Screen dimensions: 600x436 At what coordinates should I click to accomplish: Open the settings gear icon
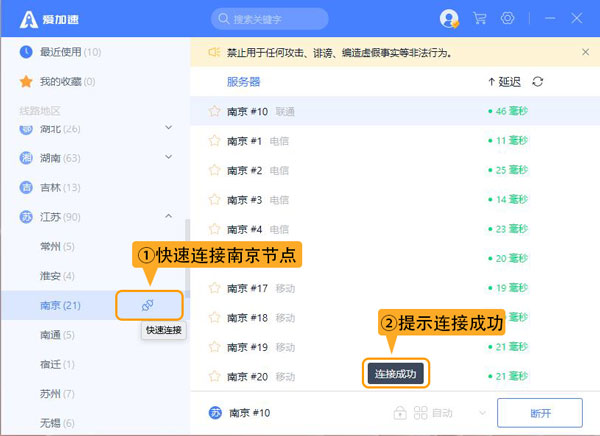tap(507, 18)
